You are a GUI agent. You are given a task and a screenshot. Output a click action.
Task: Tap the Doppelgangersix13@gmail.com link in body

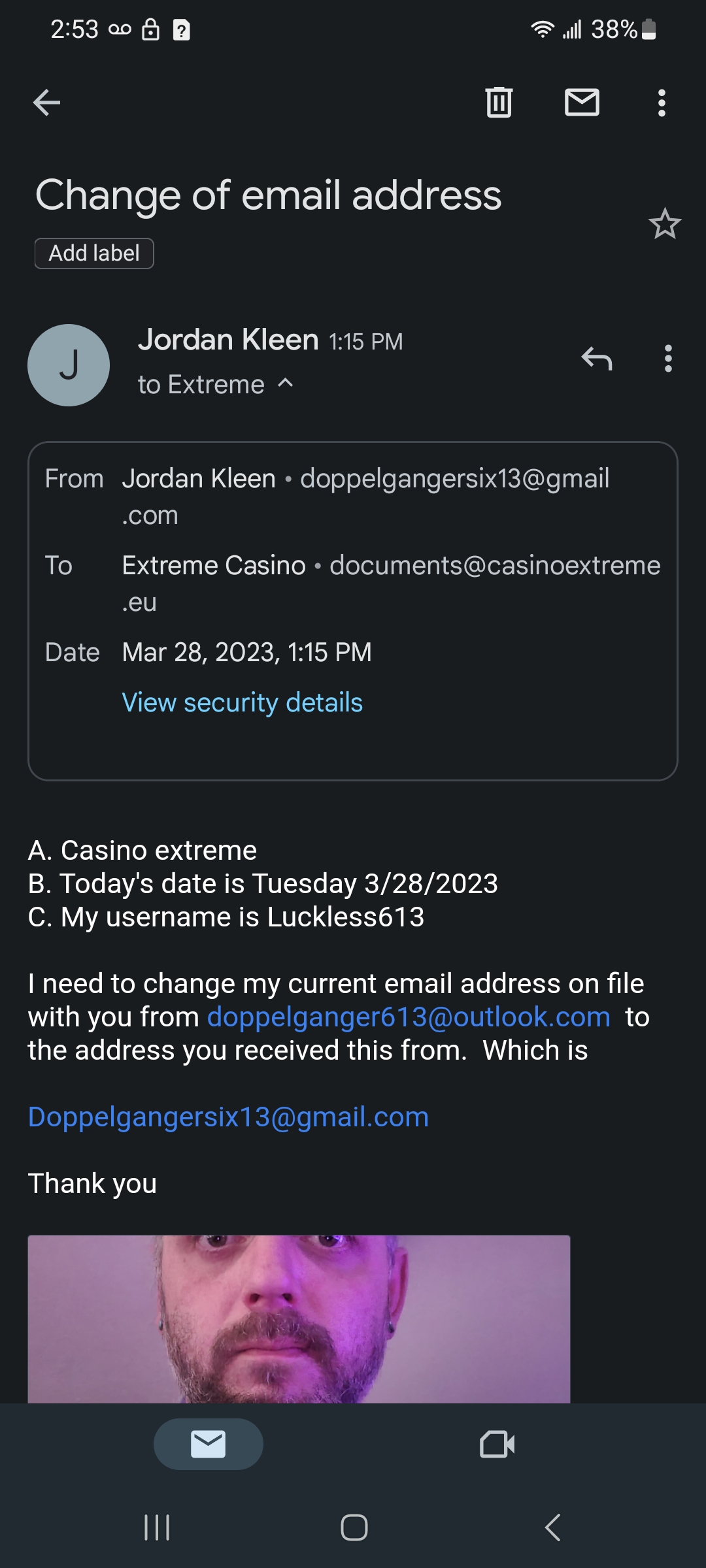coord(228,1117)
